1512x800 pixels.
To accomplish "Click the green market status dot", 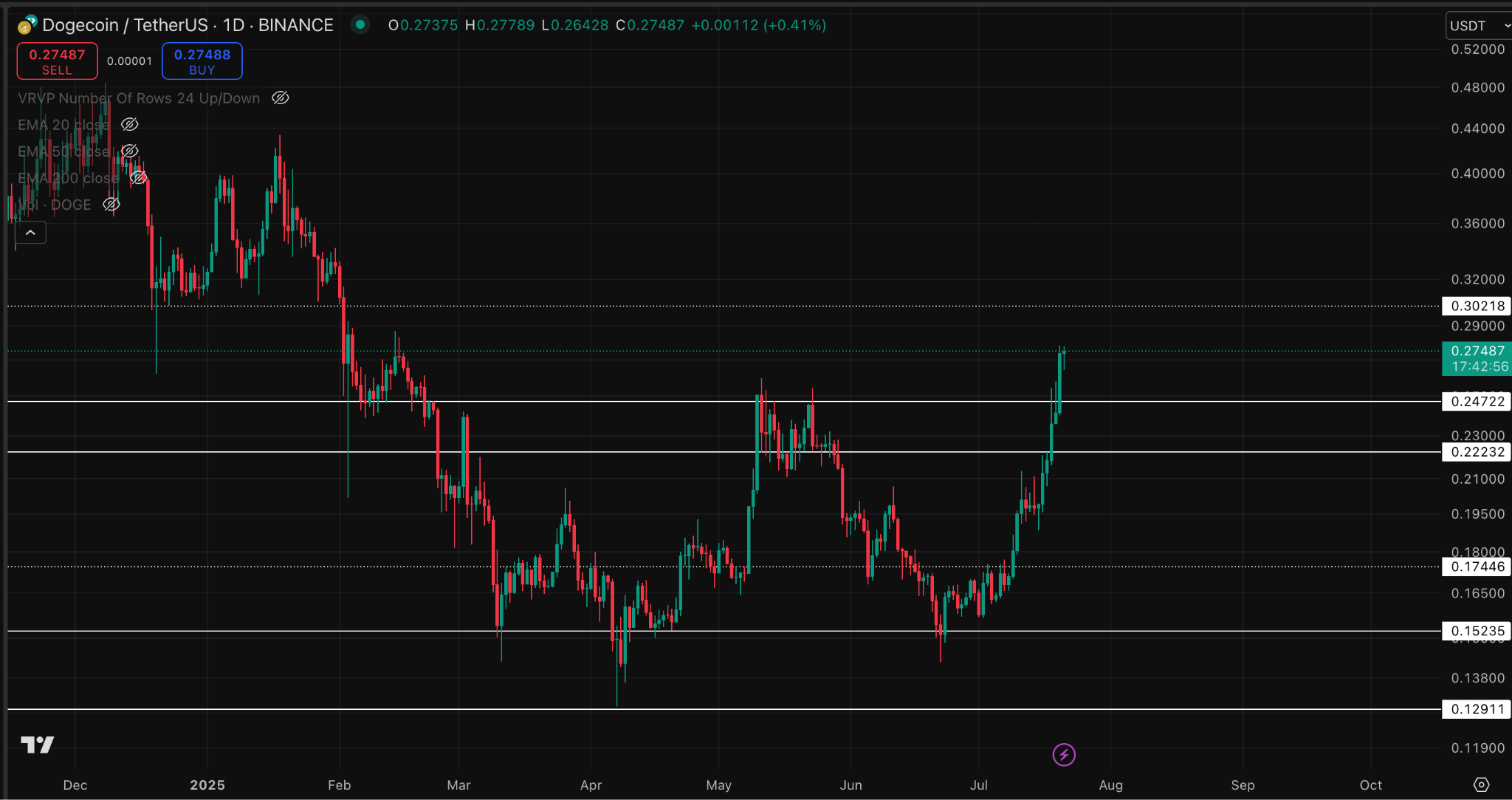I will pos(360,24).
